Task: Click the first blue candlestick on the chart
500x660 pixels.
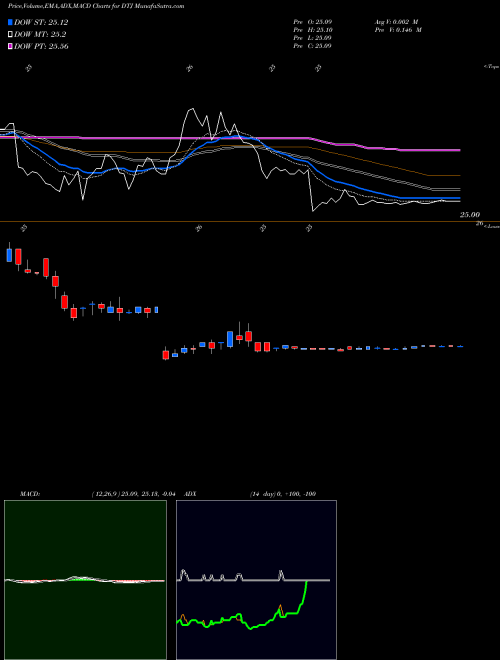Action: pos(9,255)
